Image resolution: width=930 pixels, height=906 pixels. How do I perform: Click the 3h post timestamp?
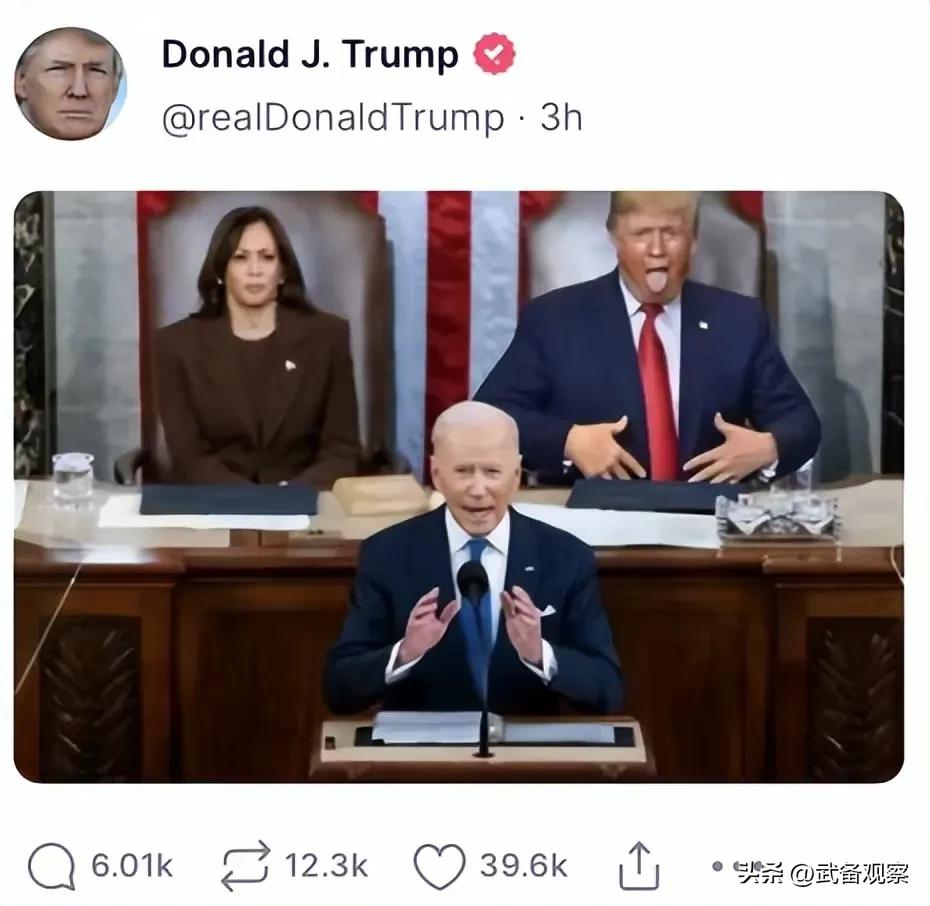tap(560, 117)
